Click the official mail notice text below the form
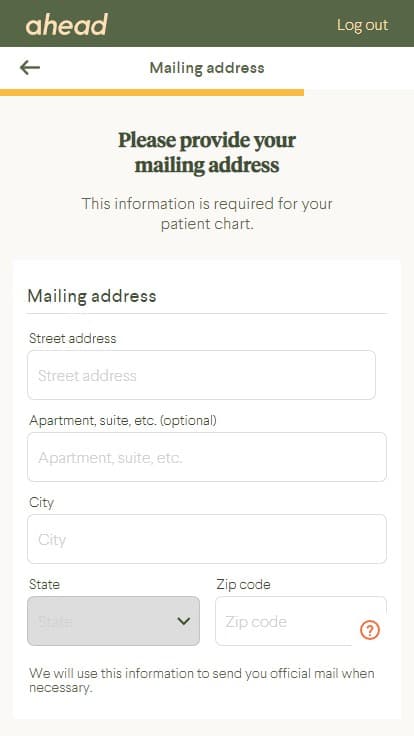The width and height of the screenshot is (414, 736). coord(202,681)
